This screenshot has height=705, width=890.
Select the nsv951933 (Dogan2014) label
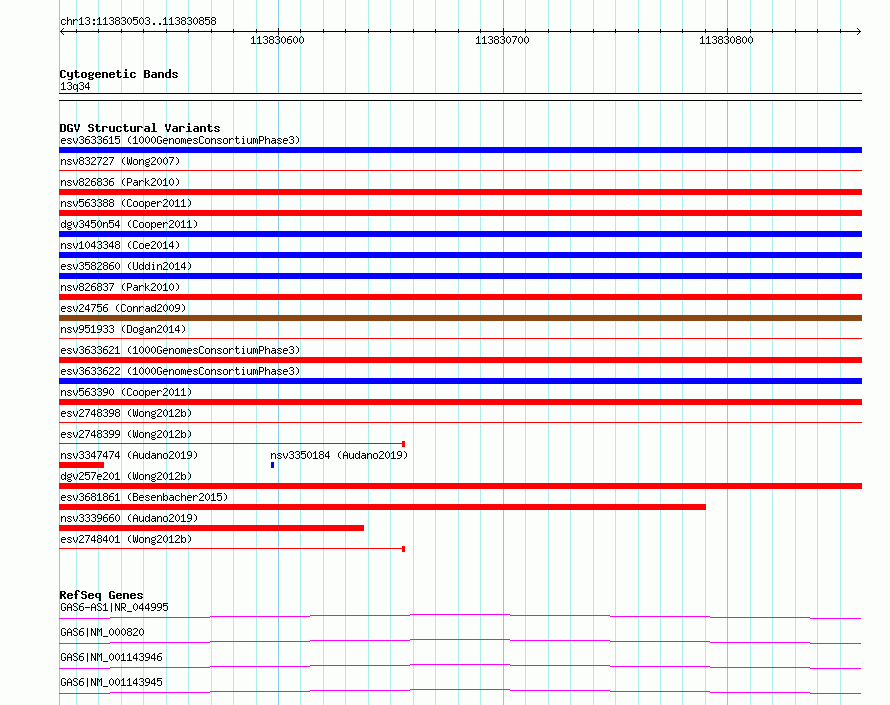[x=123, y=329]
